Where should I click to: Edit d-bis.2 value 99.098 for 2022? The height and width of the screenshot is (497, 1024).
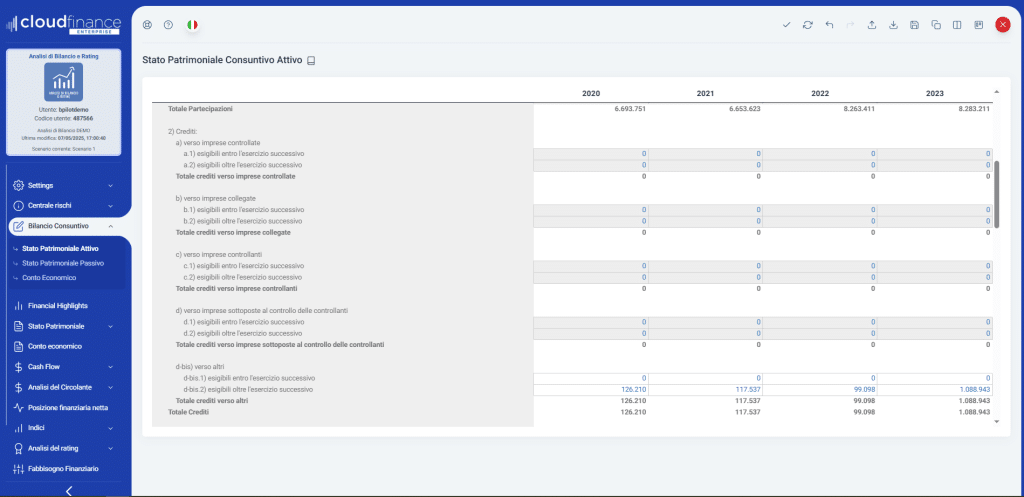coord(820,389)
